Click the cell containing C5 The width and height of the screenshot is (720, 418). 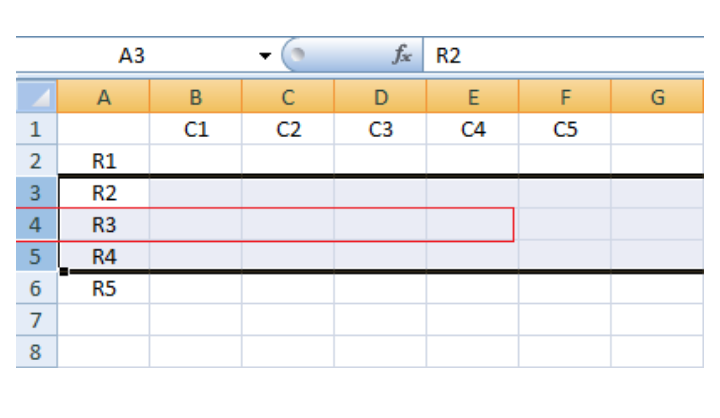[x=565, y=129]
